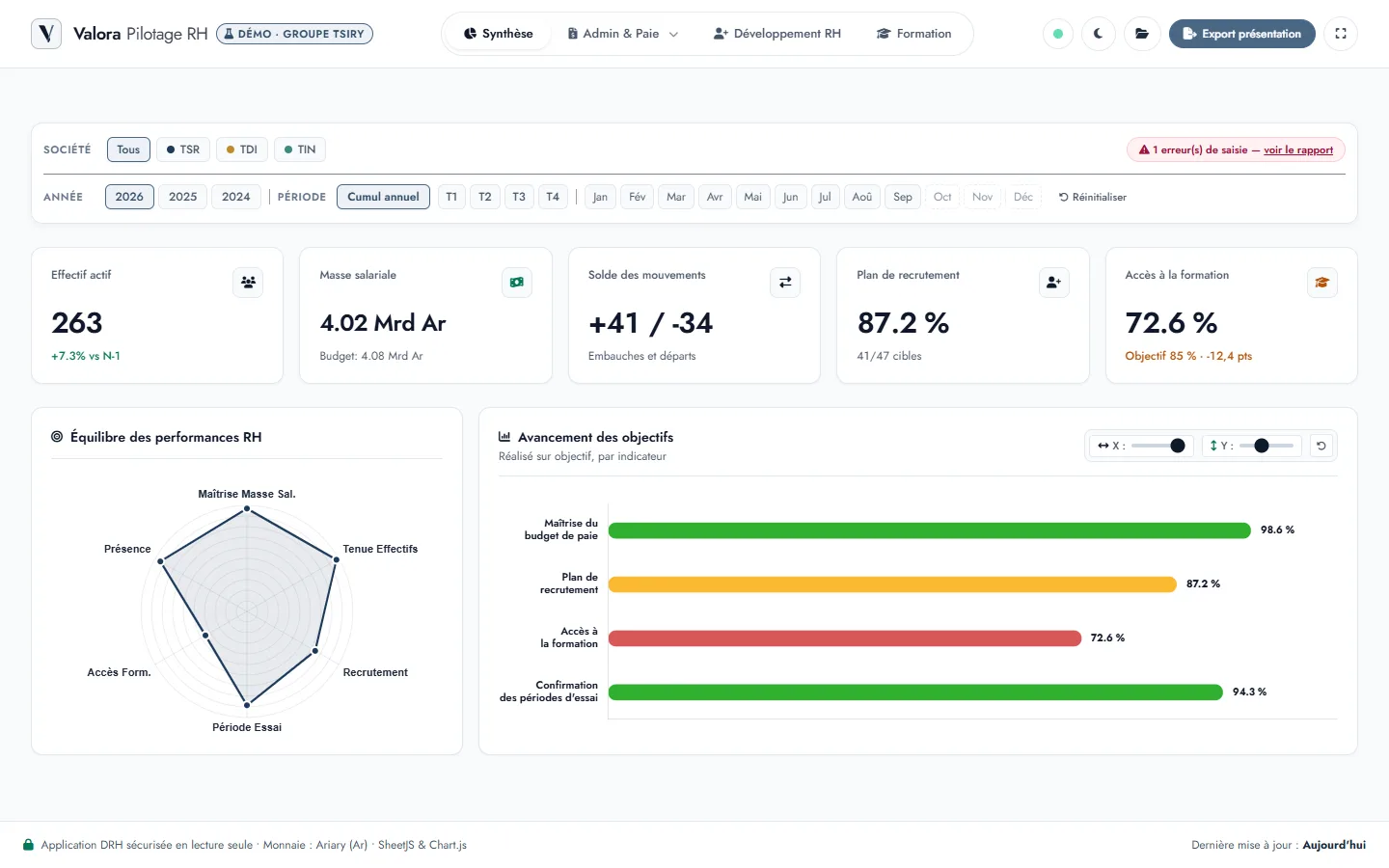The height and width of the screenshot is (868, 1389).
Task: Expand the Admin & Paie dropdown
Action: point(622,34)
